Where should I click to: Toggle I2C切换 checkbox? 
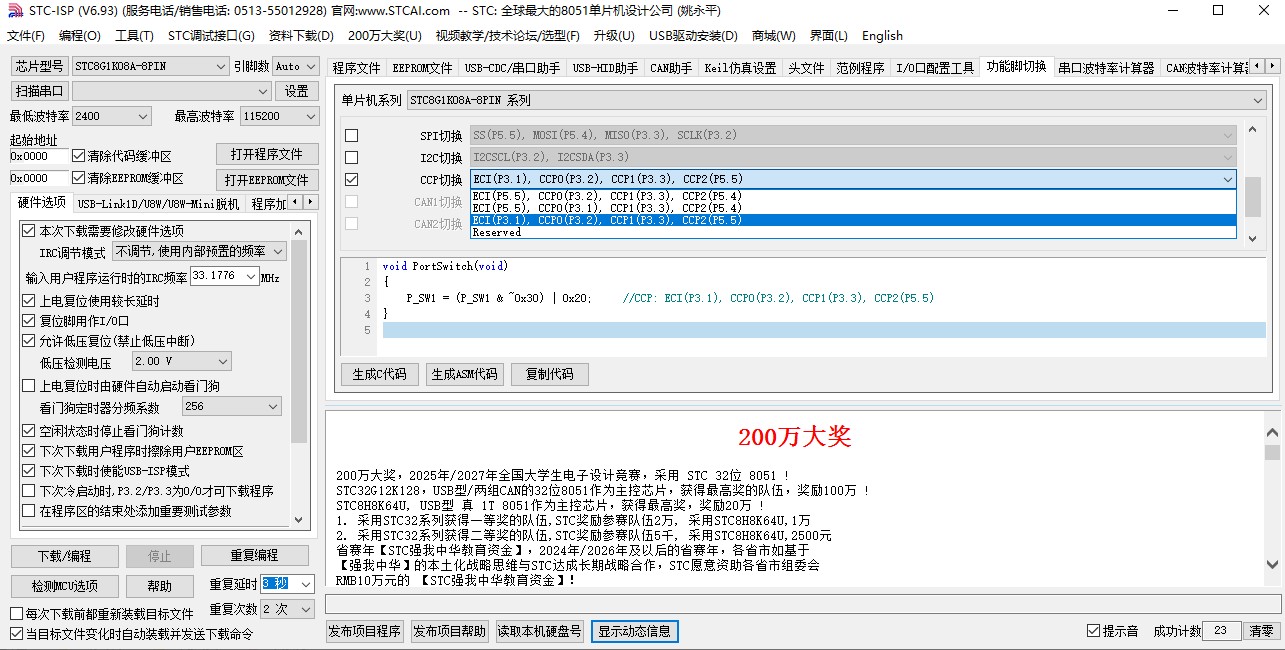(x=351, y=157)
